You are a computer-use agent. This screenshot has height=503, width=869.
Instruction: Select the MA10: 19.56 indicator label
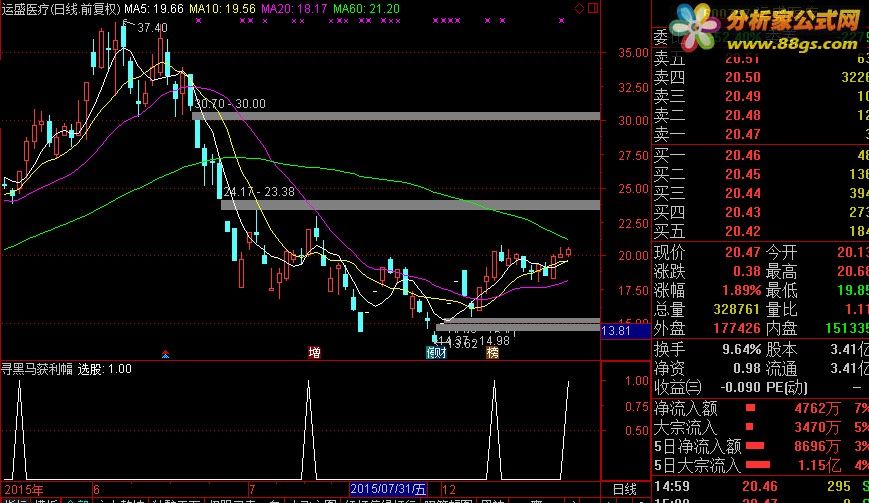(222, 9)
